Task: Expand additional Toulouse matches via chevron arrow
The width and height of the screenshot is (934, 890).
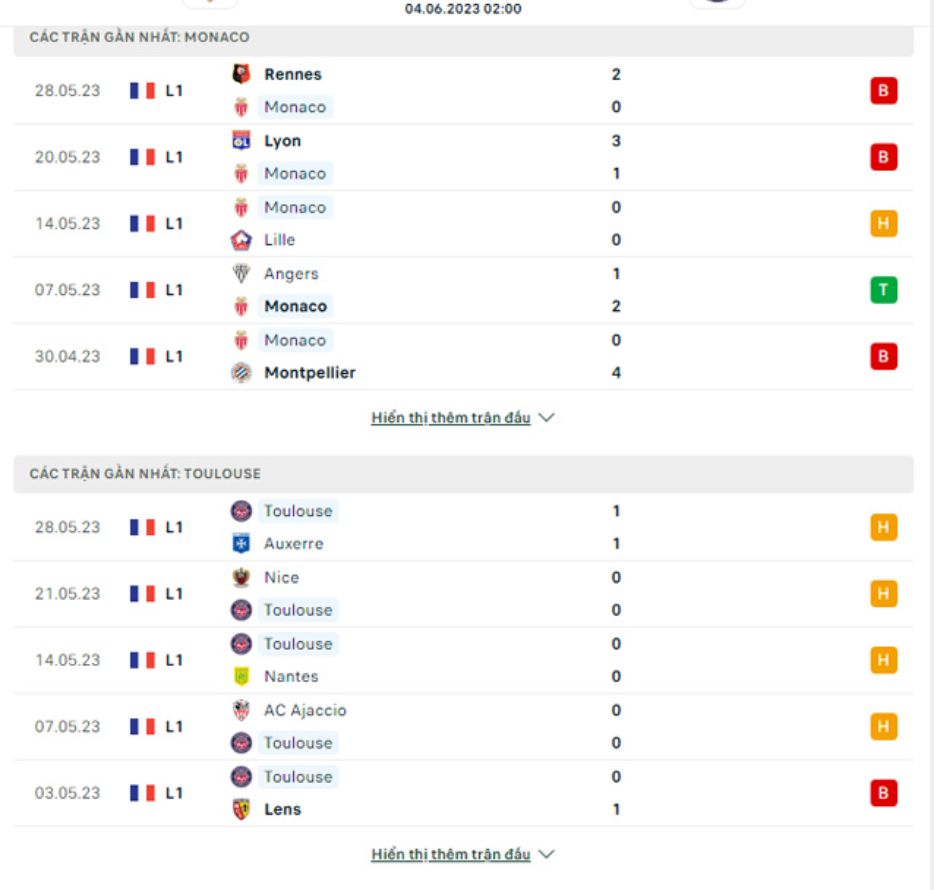Action: point(546,855)
